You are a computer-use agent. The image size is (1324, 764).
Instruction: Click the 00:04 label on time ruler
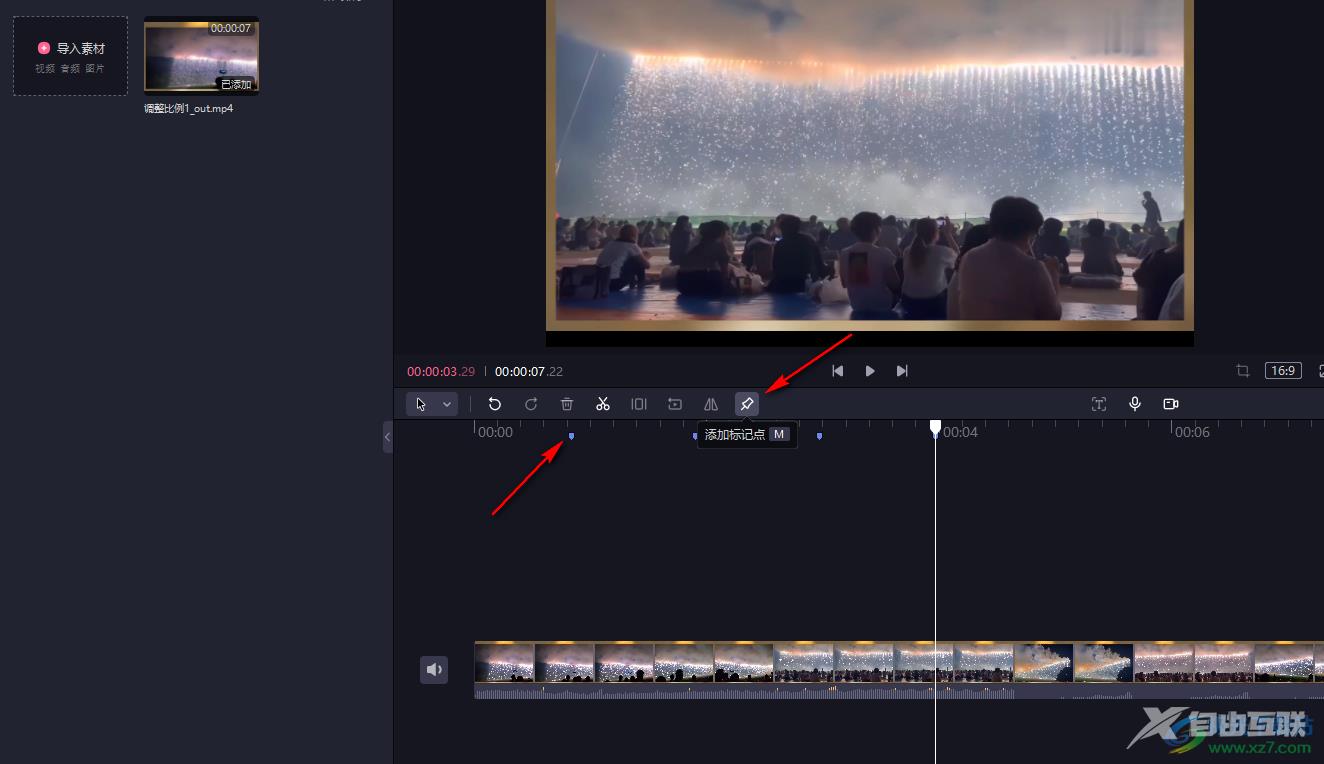click(x=960, y=432)
